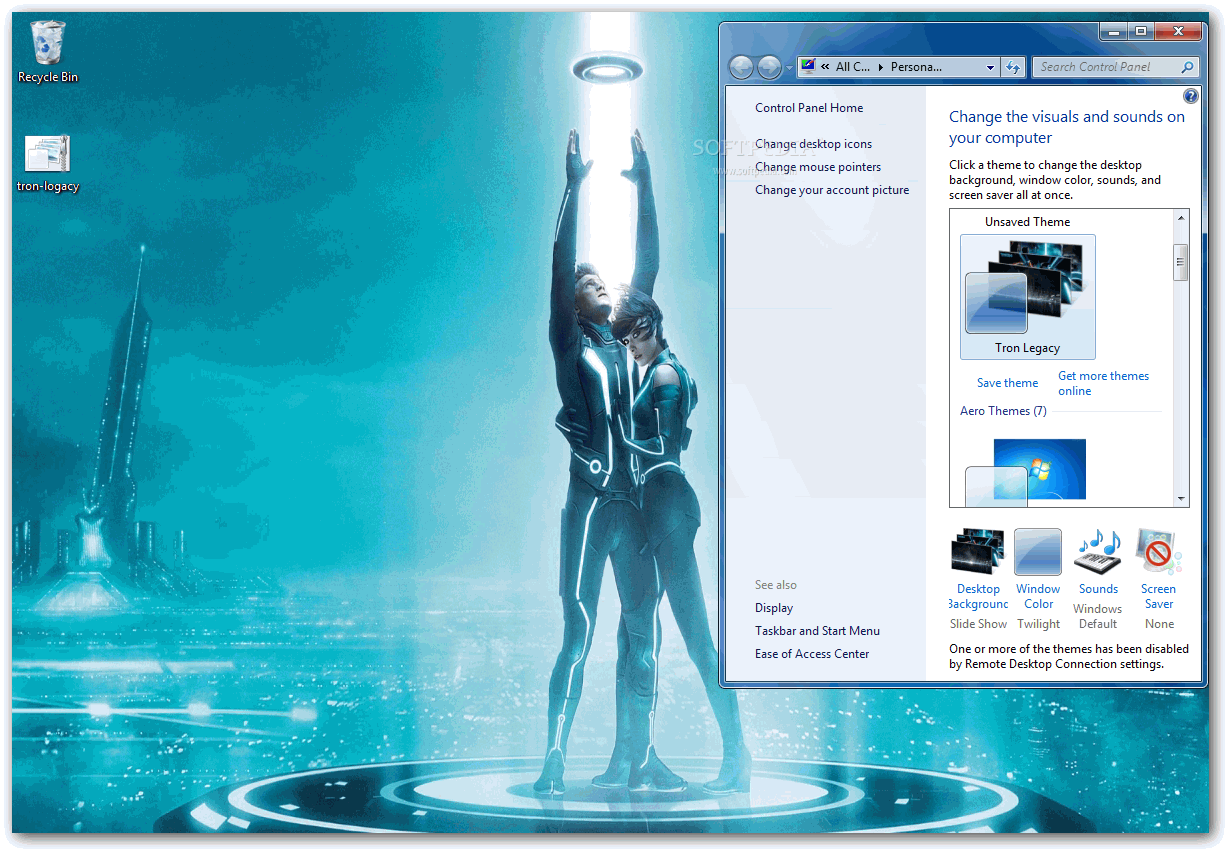Select the Tron Legacy theme thumbnail
1229x853 pixels.
pos(1027,297)
